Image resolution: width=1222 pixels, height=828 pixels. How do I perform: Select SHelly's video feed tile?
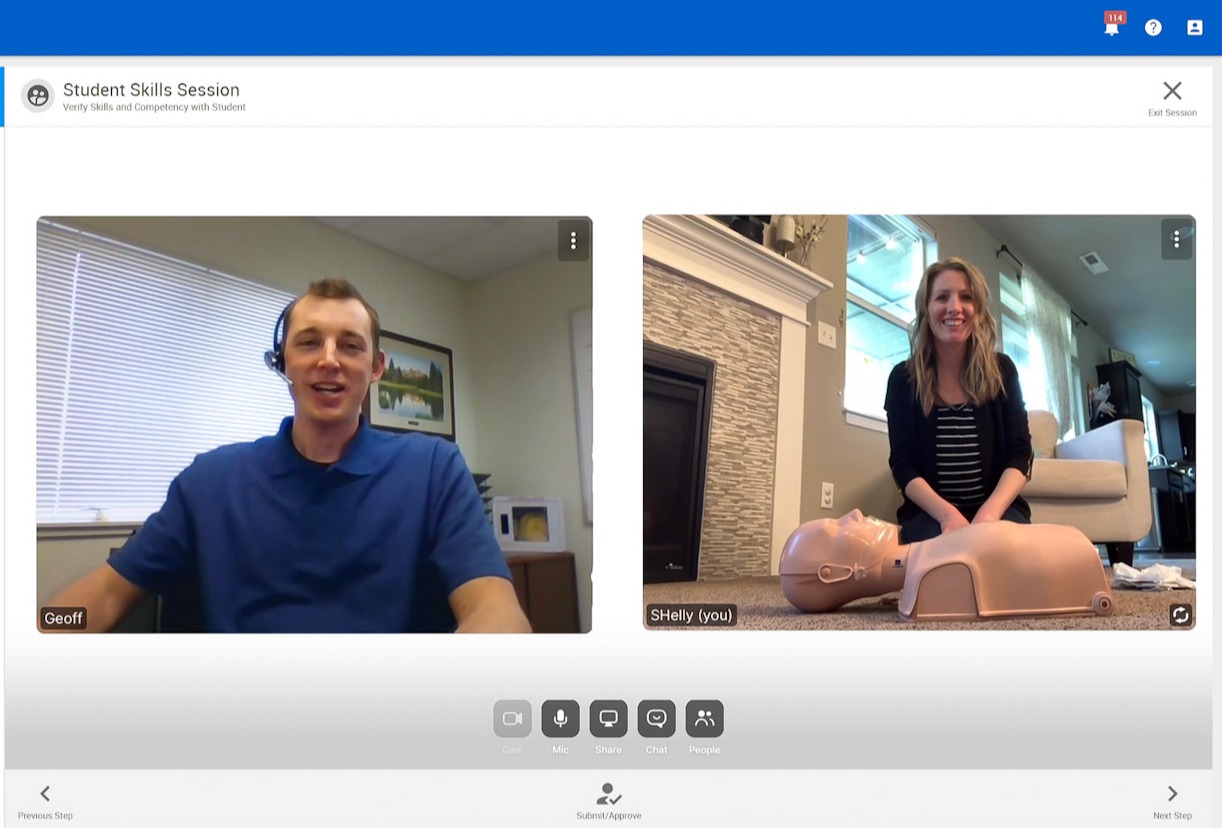pos(918,422)
